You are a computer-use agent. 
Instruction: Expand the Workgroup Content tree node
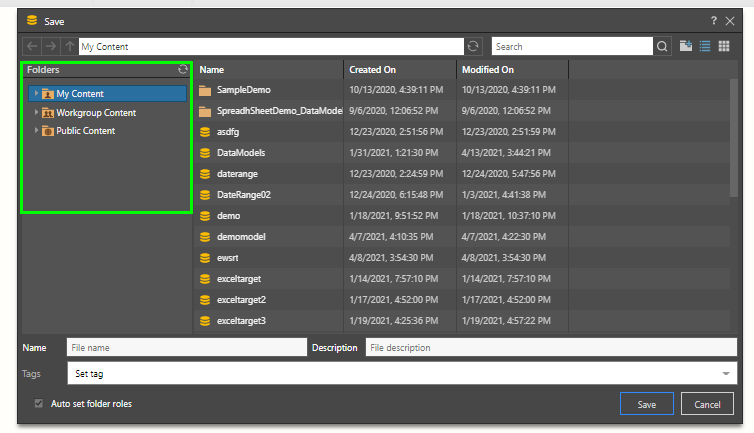[36, 113]
